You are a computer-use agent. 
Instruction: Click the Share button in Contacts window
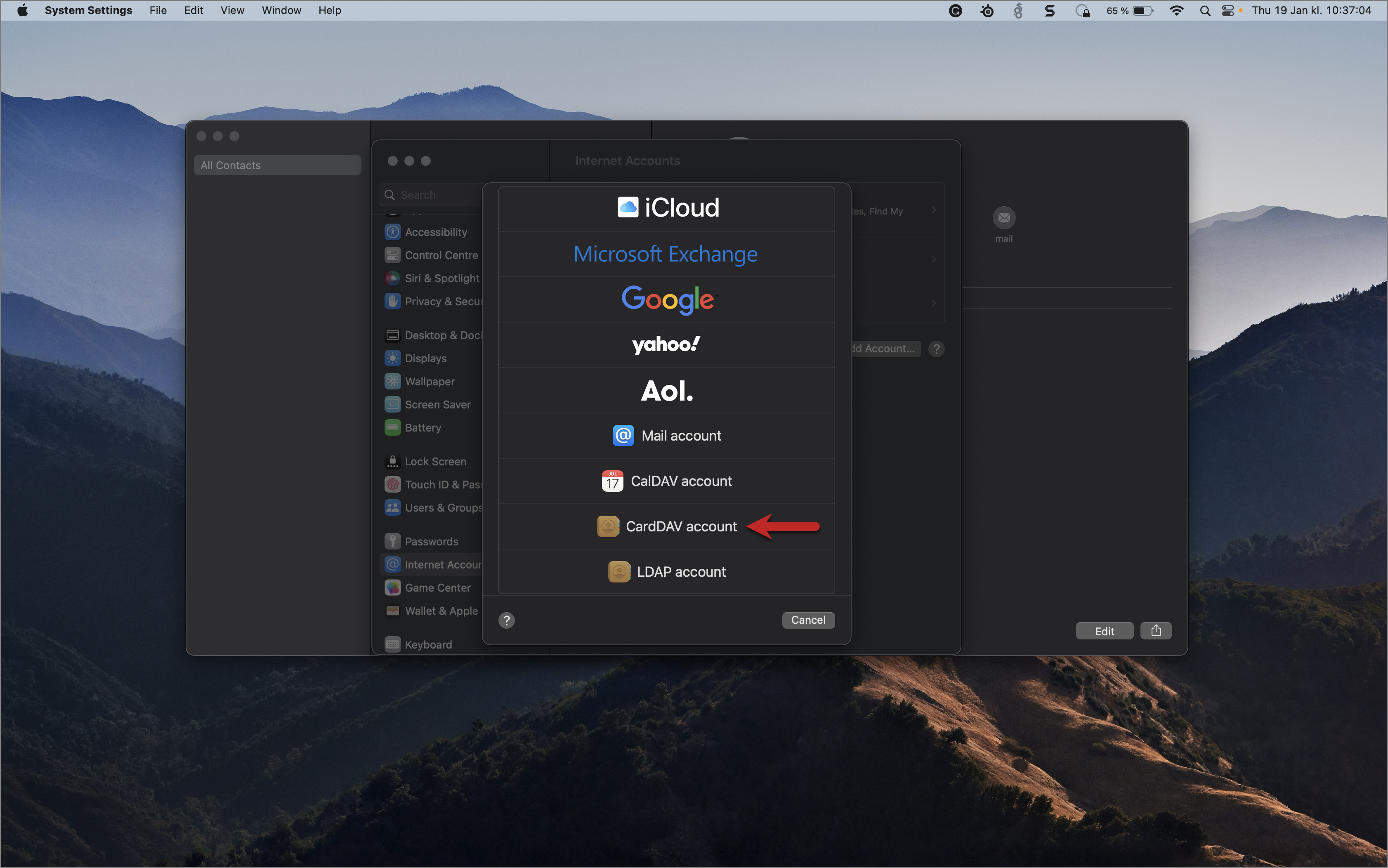[x=1156, y=631]
